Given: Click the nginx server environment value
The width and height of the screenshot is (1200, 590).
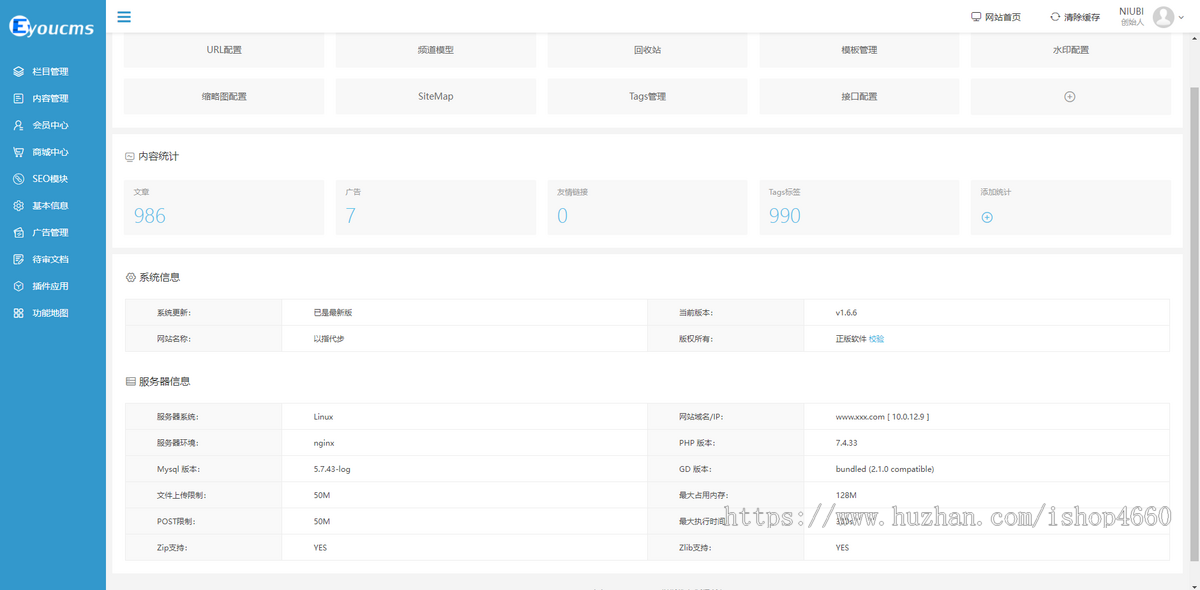Looking at the screenshot, I should 324,443.
